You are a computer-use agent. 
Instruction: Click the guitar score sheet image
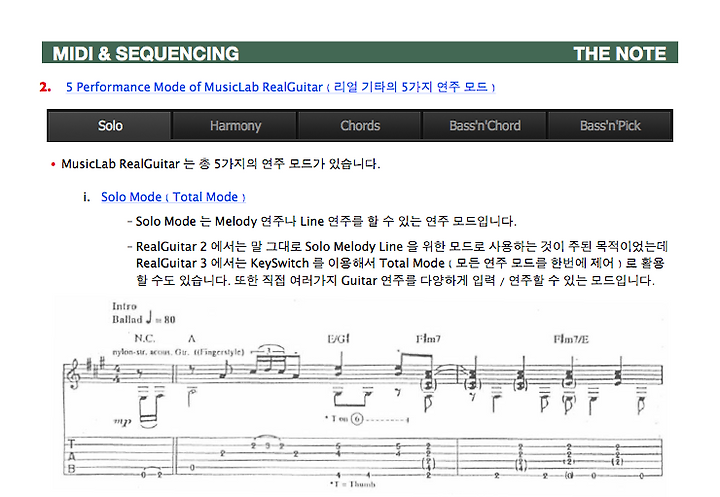click(x=359, y=394)
